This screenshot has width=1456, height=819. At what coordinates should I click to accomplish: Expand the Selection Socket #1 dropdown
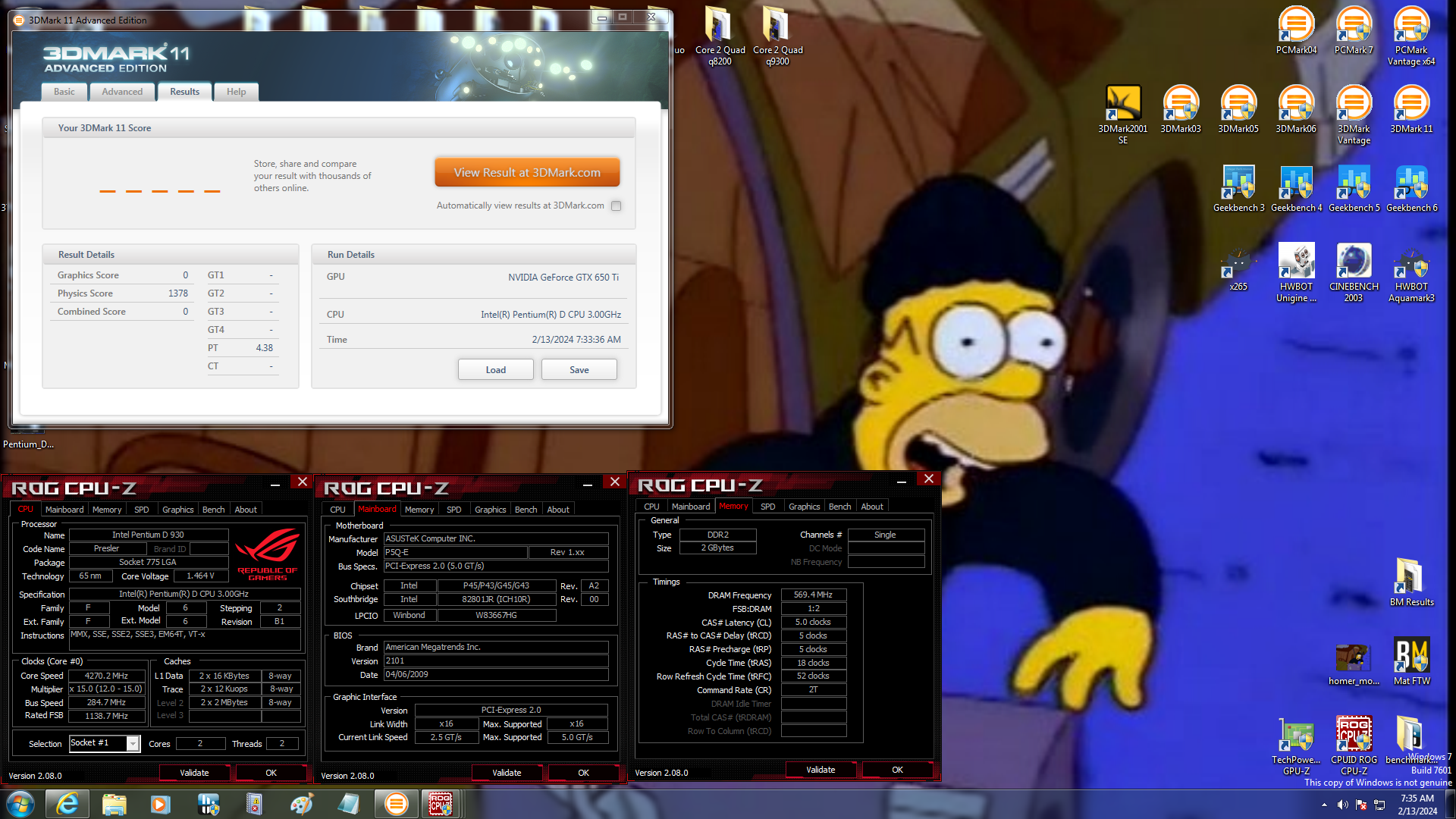click(133, 743)
